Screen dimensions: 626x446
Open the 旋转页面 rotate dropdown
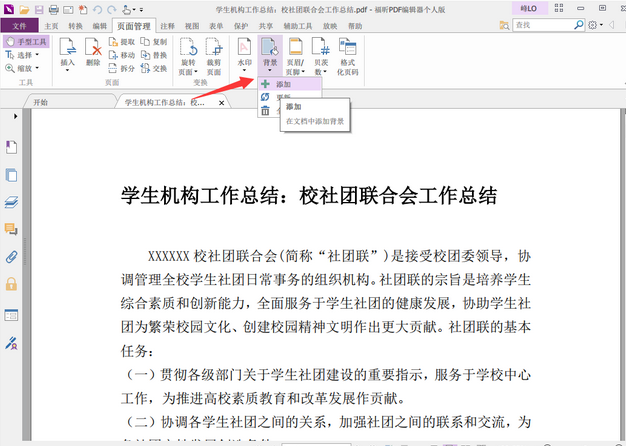click(x=188, y=57)
